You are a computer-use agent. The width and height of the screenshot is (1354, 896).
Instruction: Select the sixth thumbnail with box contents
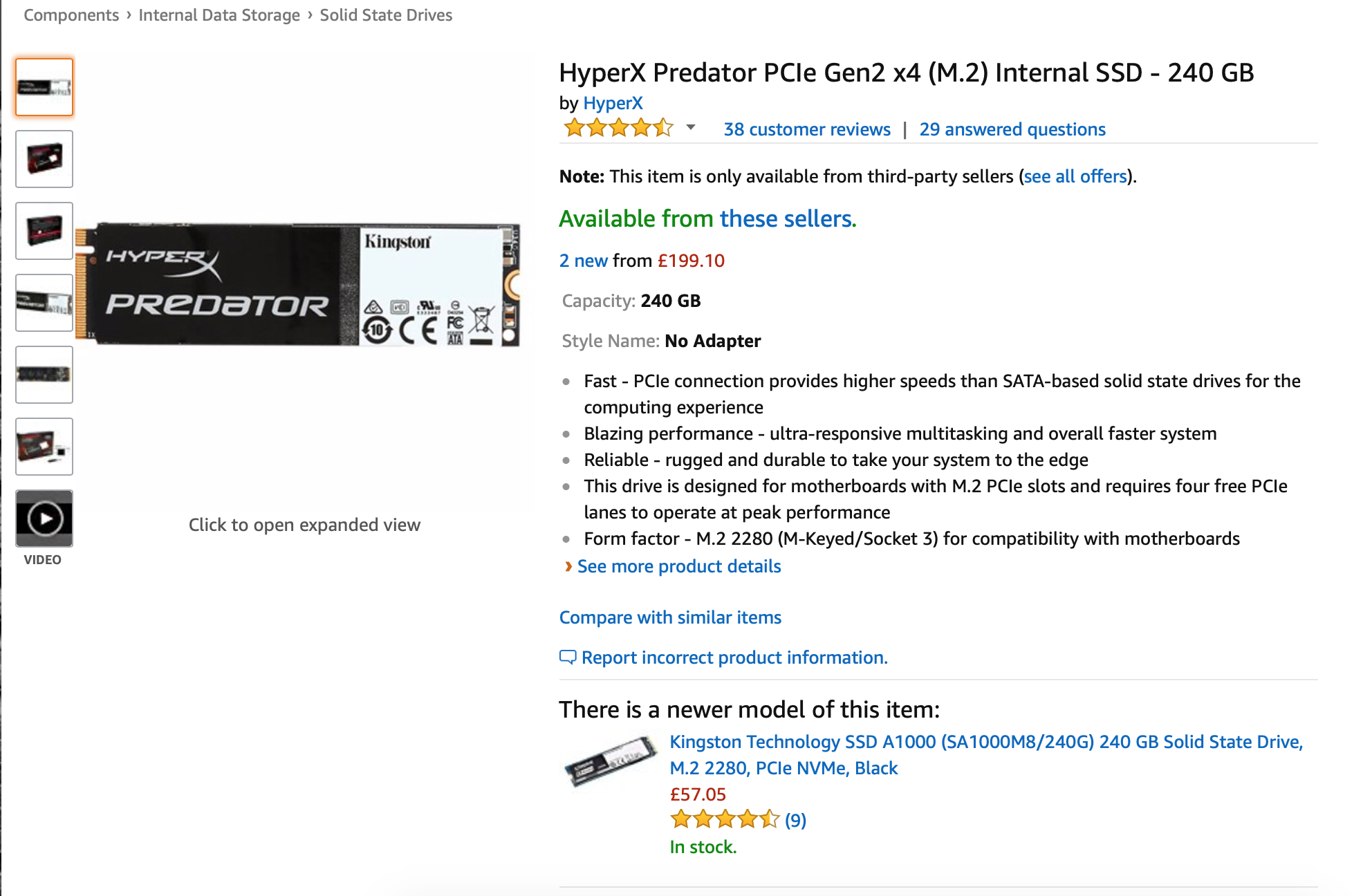point(44,447)
